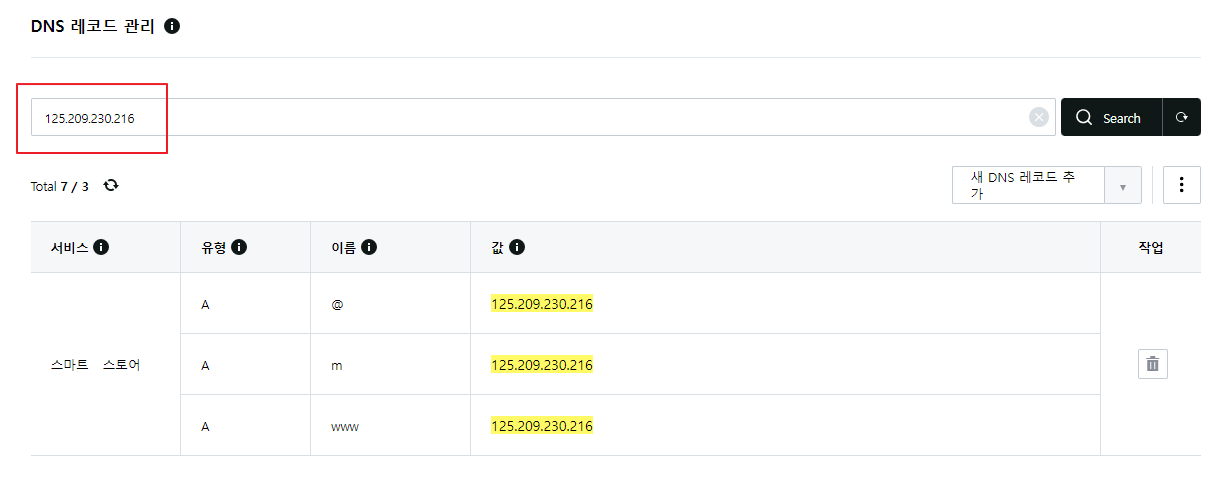Click info icon beside 유형 column header
The height and width of the screenshot is (483, 1231).
click(x=239, y=247)
